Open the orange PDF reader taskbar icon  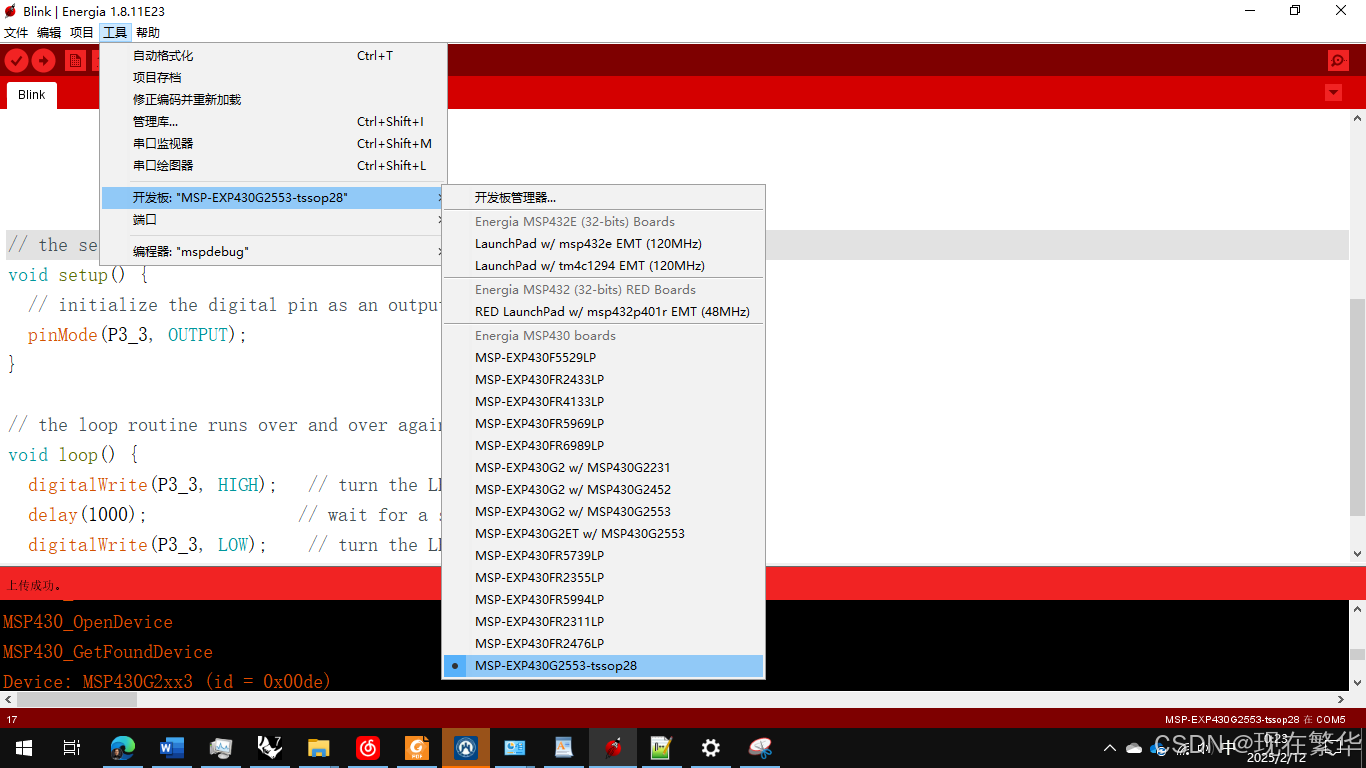417,747
